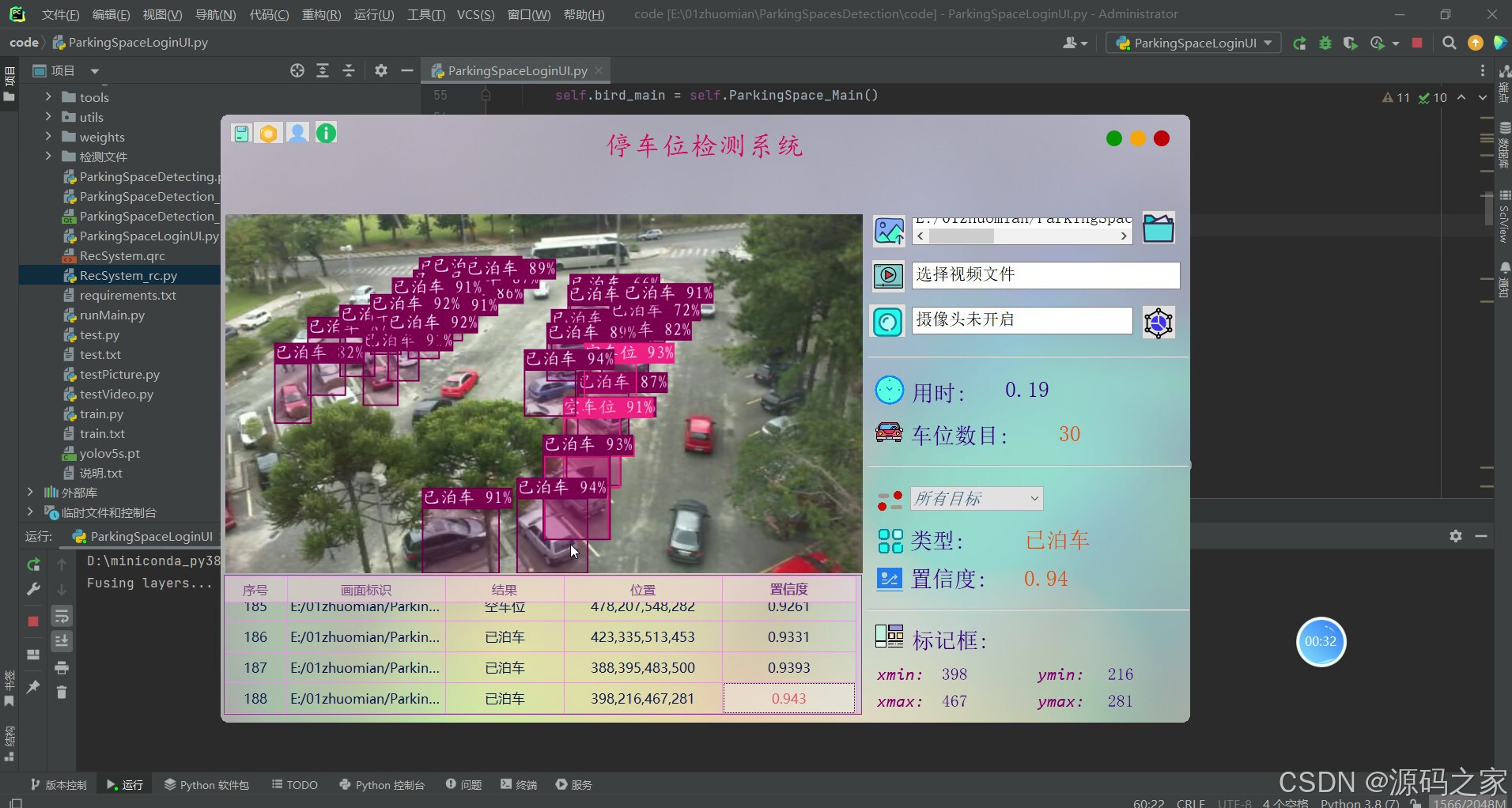Select yolov5s.pt in project tree
The height and width of the screenshot is (808, 1512).
pyautogui.click(x=109, y=453)
